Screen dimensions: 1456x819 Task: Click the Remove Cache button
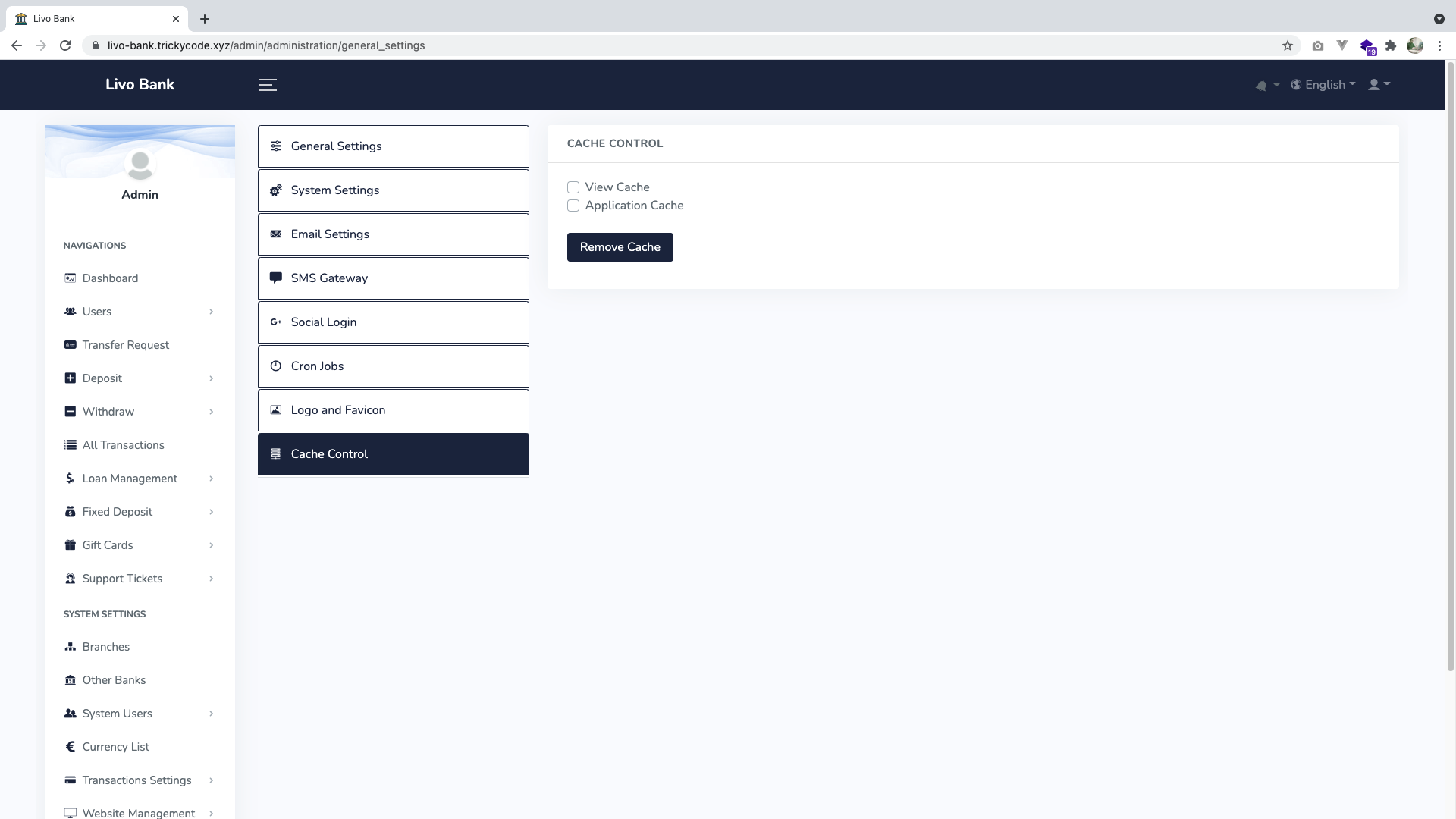[620, 247]
